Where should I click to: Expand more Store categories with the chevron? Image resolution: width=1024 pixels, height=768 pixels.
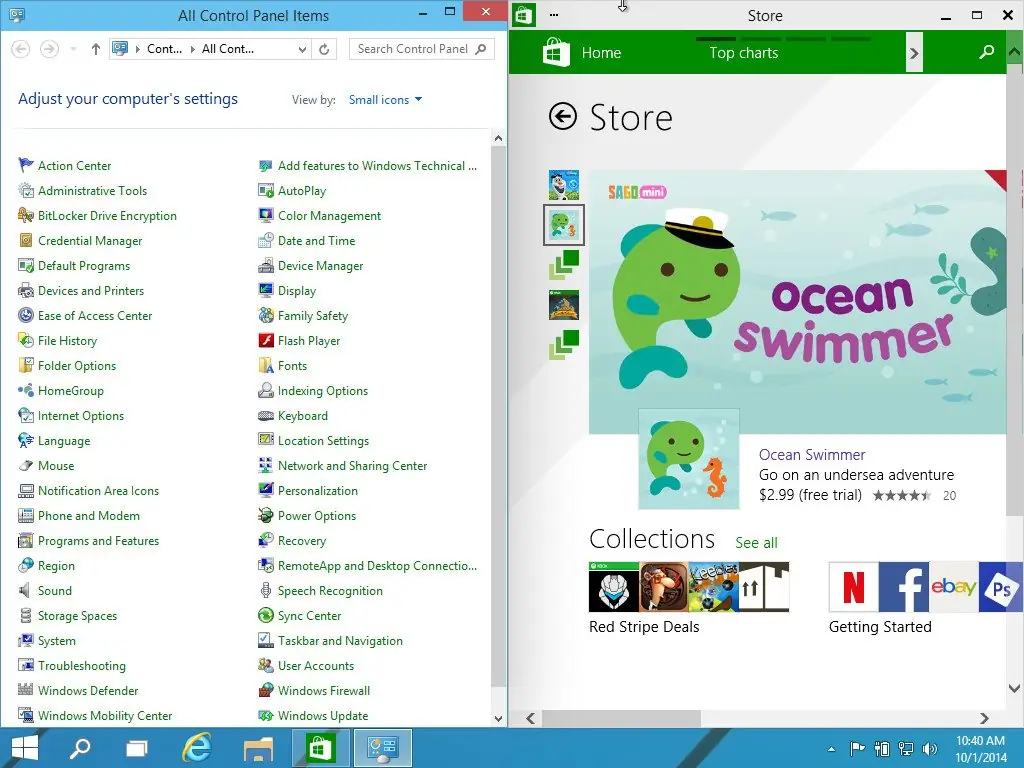913,51
